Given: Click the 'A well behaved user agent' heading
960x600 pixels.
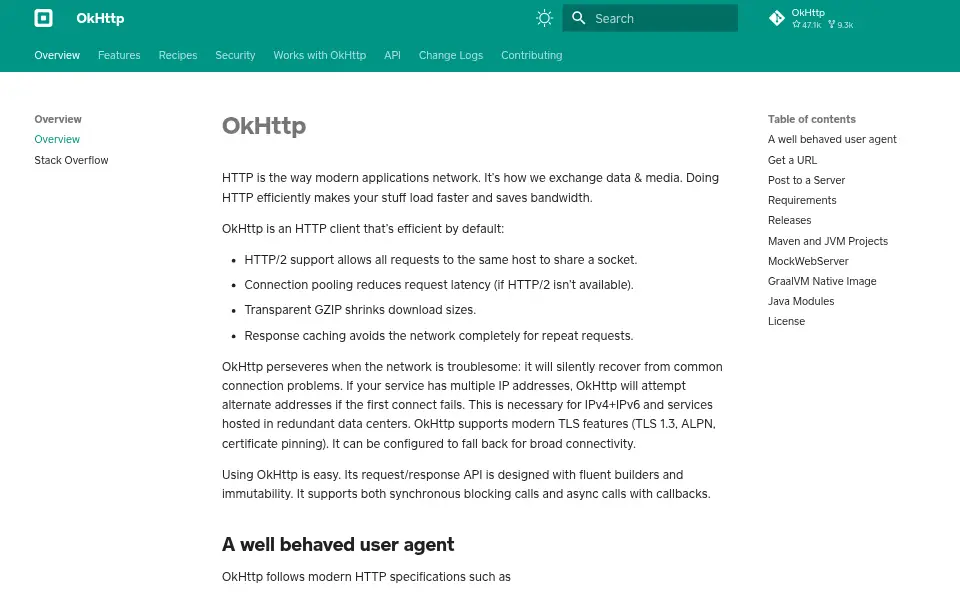Looking at the screenshot, I should click(x=338, y=544).
